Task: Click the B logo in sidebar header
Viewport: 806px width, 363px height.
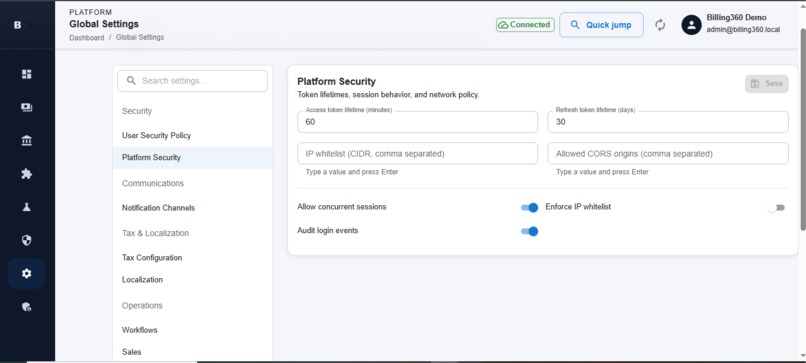Action: coord(17,25)
